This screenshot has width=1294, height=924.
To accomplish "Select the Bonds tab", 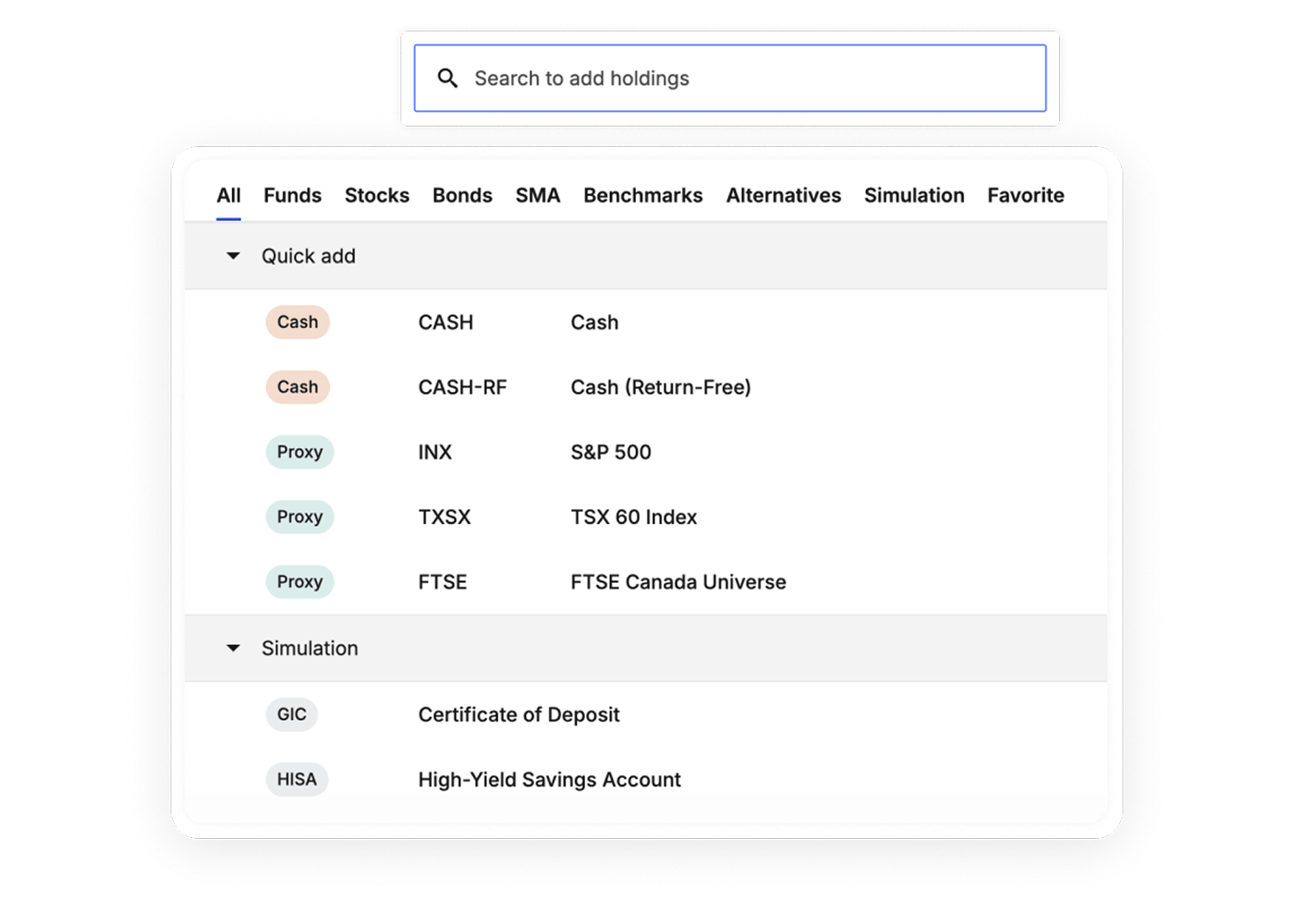I will (462, 196).
